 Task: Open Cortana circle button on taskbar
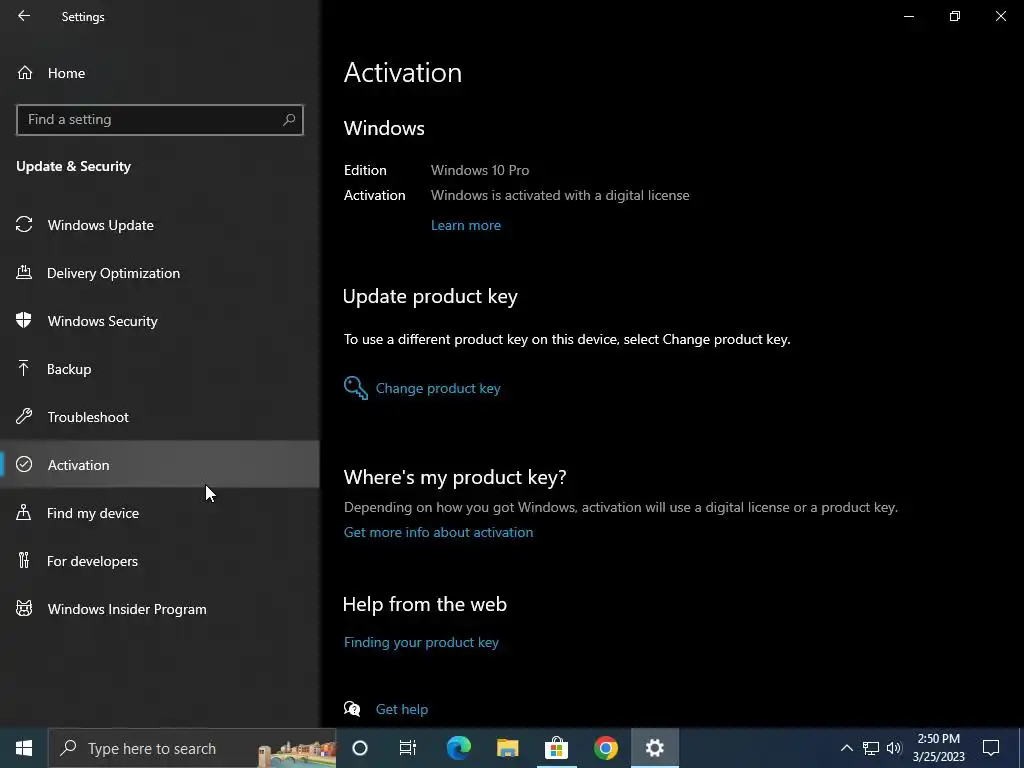click(x=360, y=748)
